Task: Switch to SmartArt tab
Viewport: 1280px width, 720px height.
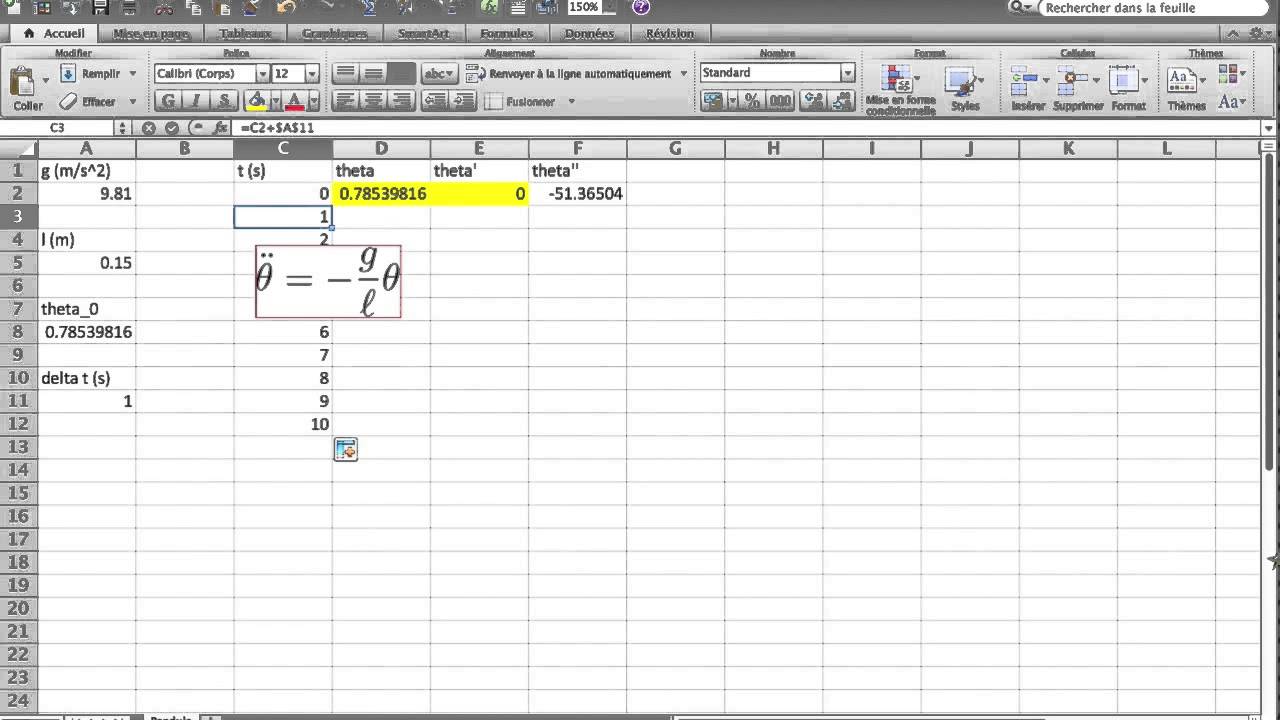Action: [x=423, y=33]
